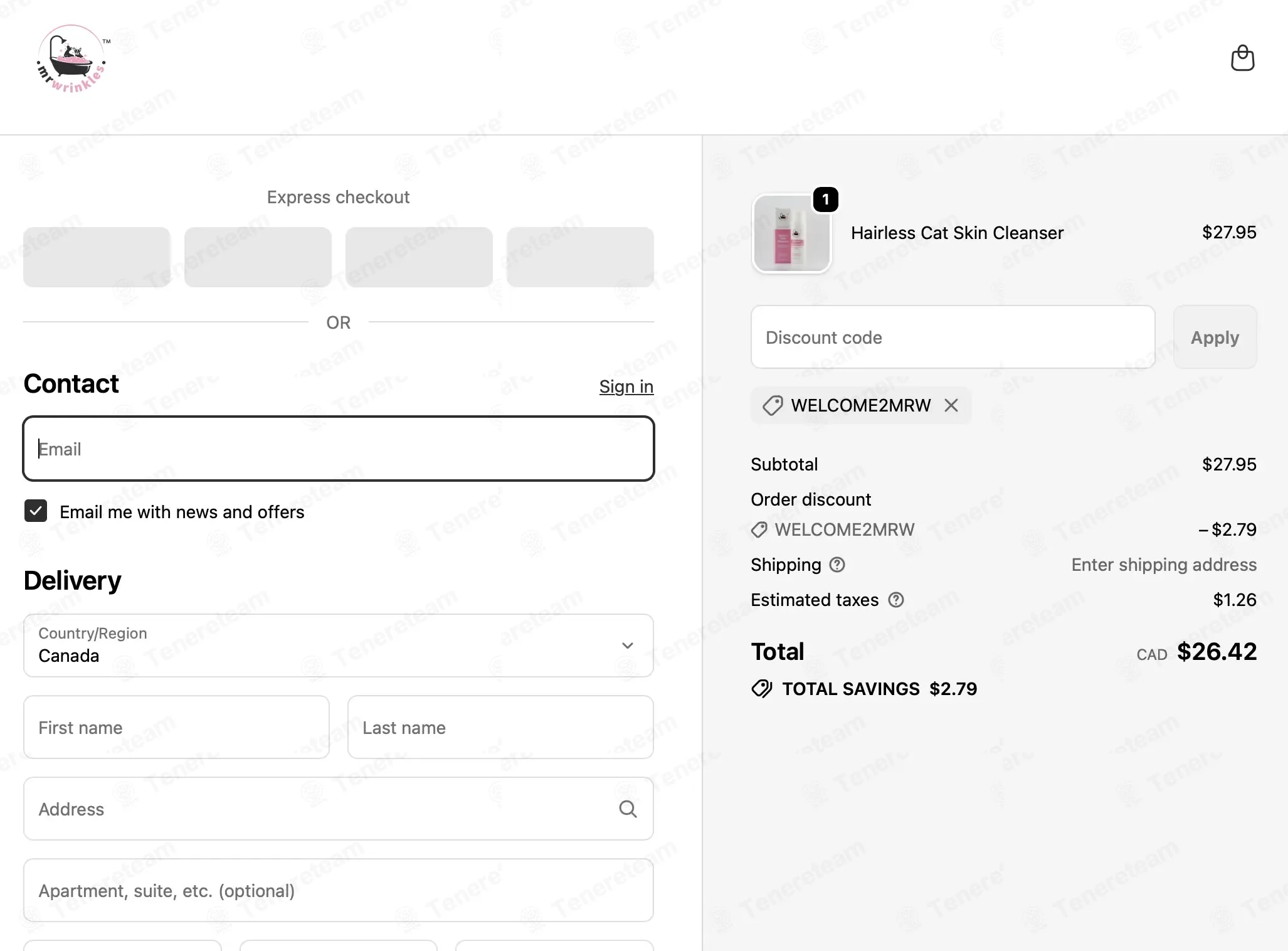Open the shopping bag cart icon

(1242, 58)
